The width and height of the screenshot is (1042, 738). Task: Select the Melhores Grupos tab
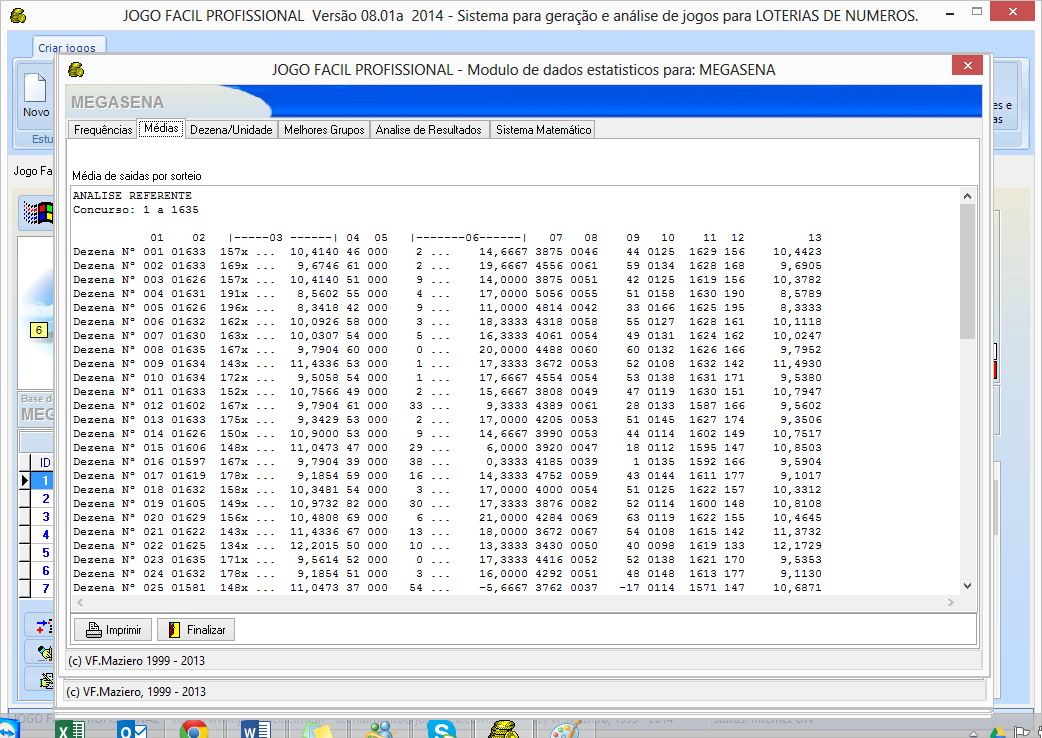(x=324, y=129)
